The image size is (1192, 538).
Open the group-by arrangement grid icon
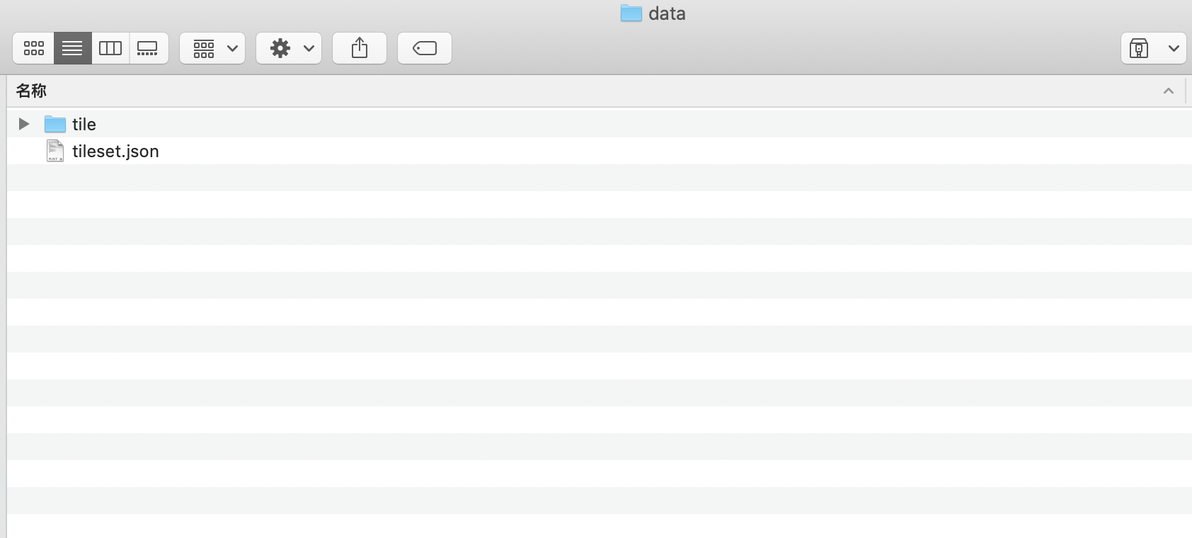(x=203, y=49)
